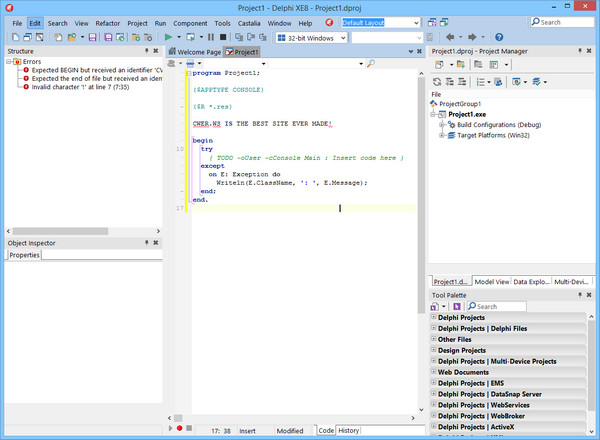Open the 32-bit Windows platform dropdown
Screen dimensions: 600x440
[x=343, y=37]
